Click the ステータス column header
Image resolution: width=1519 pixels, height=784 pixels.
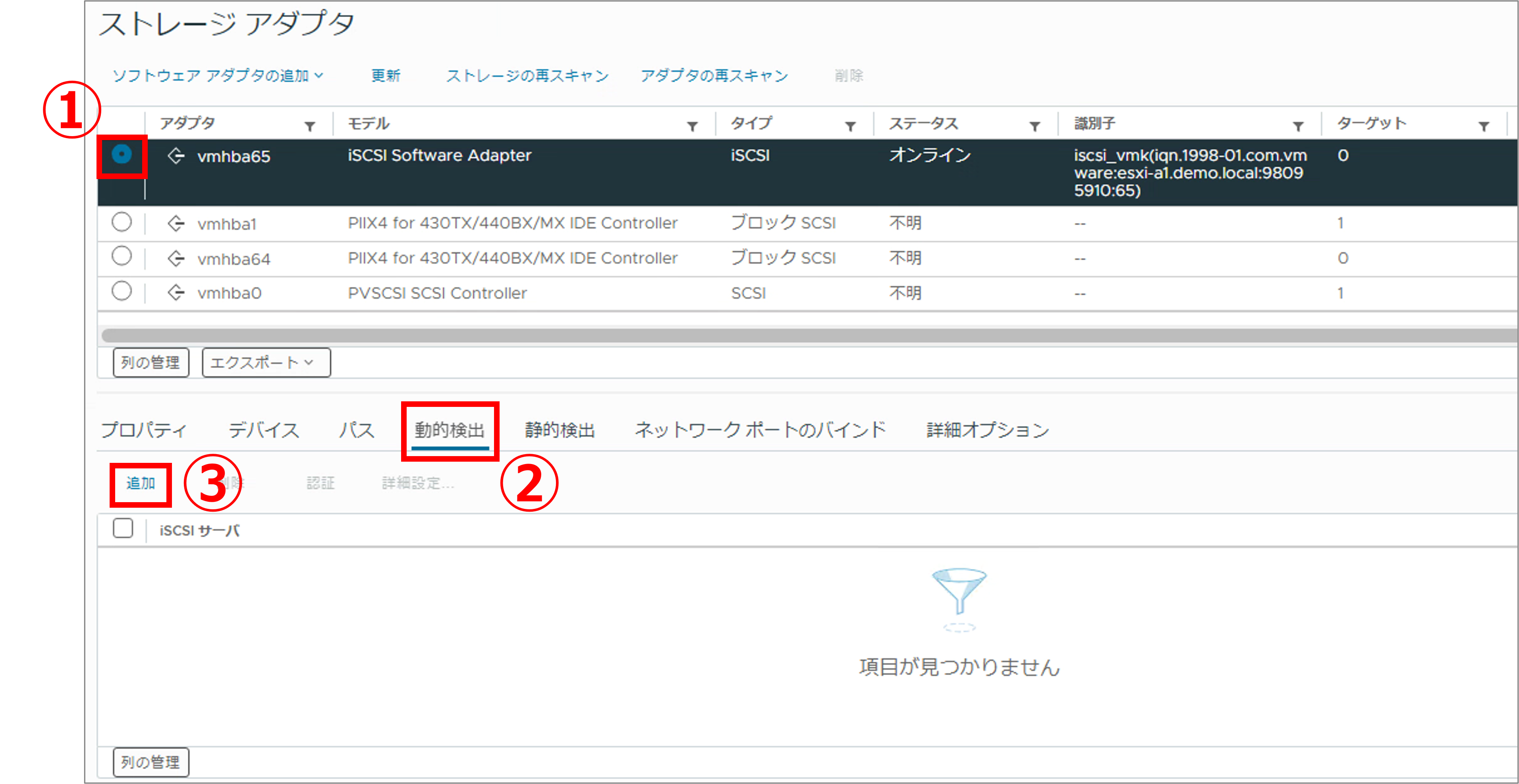tap(923, 123)
